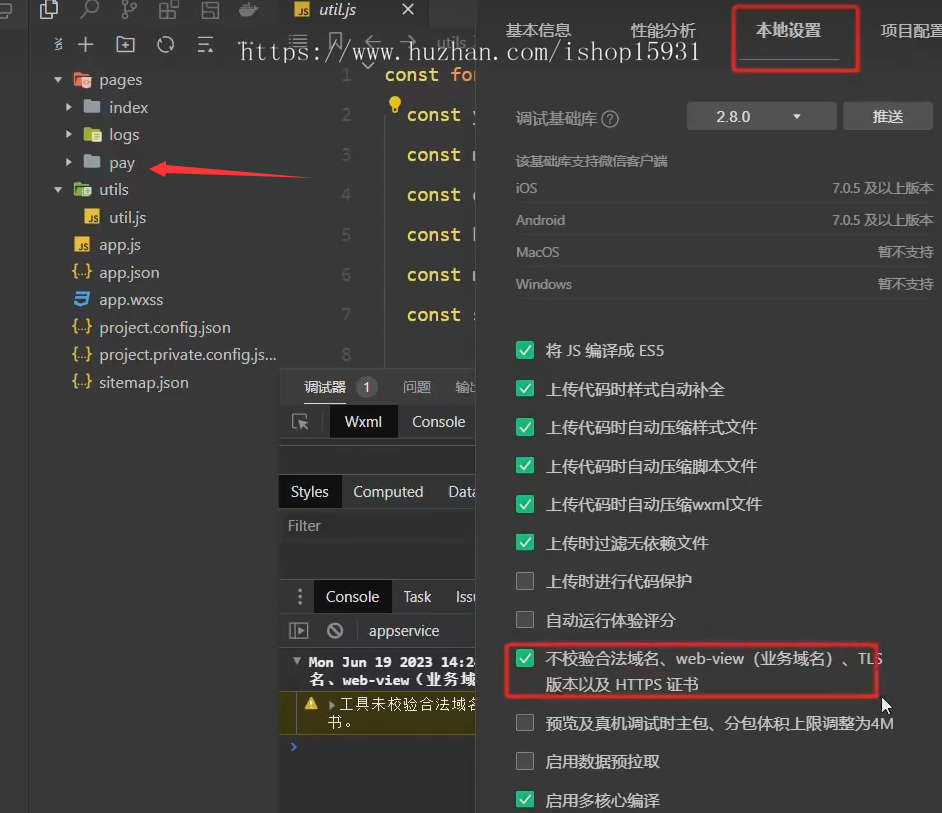The height and width of the screenshot is (813, 942).
Task: Click the new folder icon in the explorer
Action: coord(125,44)
